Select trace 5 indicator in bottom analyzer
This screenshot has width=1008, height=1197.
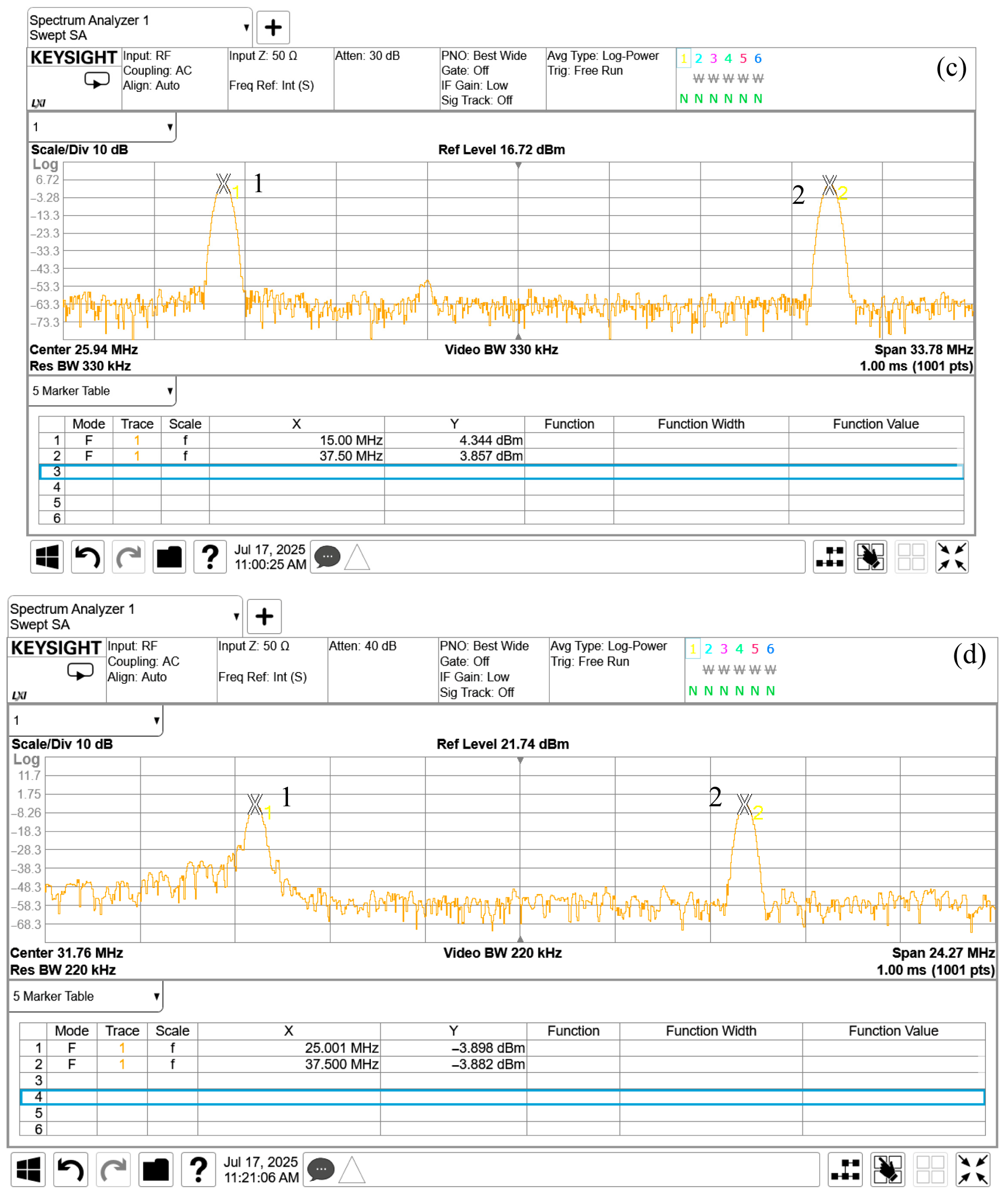click(755, 649)
